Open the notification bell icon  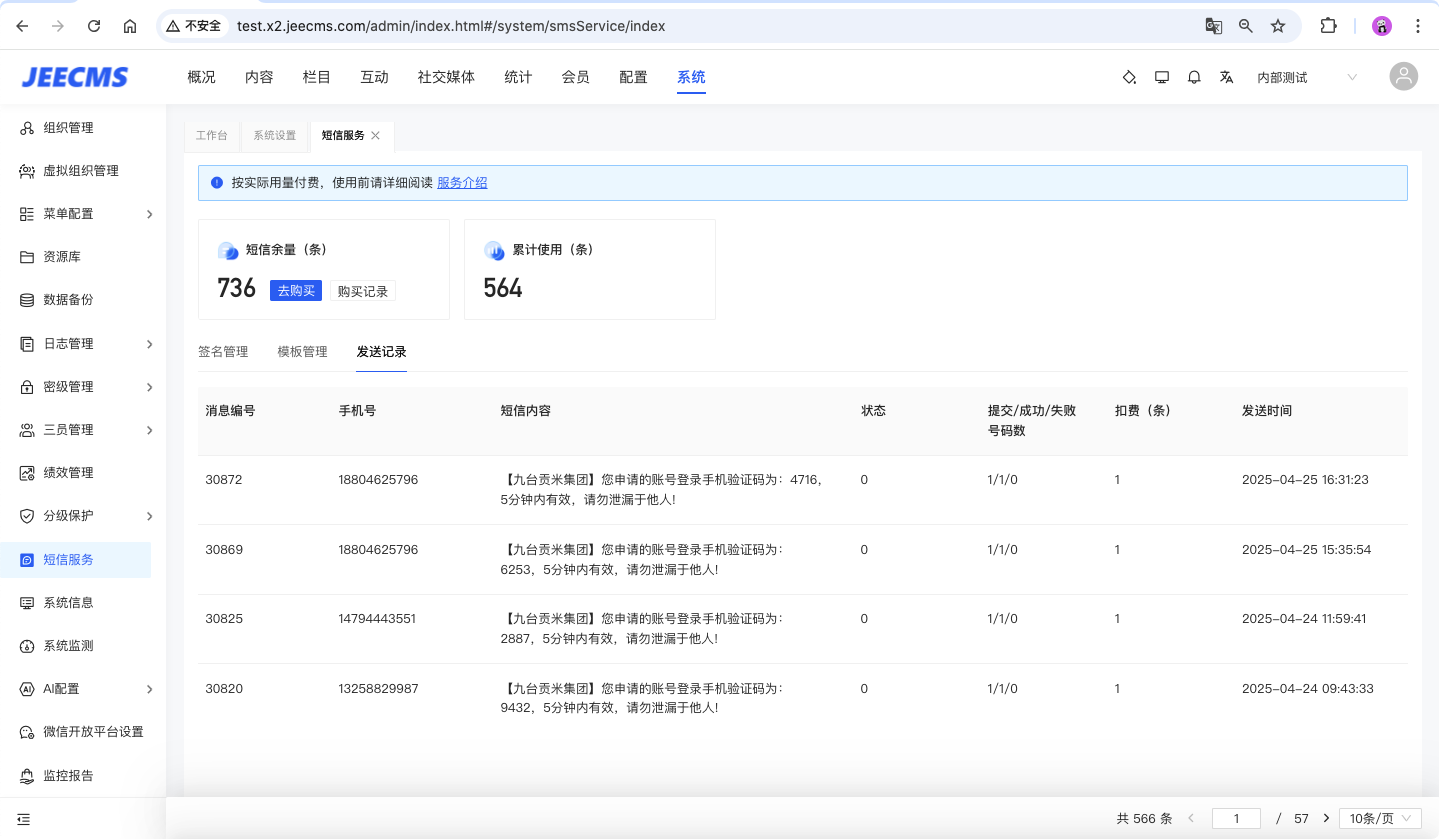click(1194, 77)
